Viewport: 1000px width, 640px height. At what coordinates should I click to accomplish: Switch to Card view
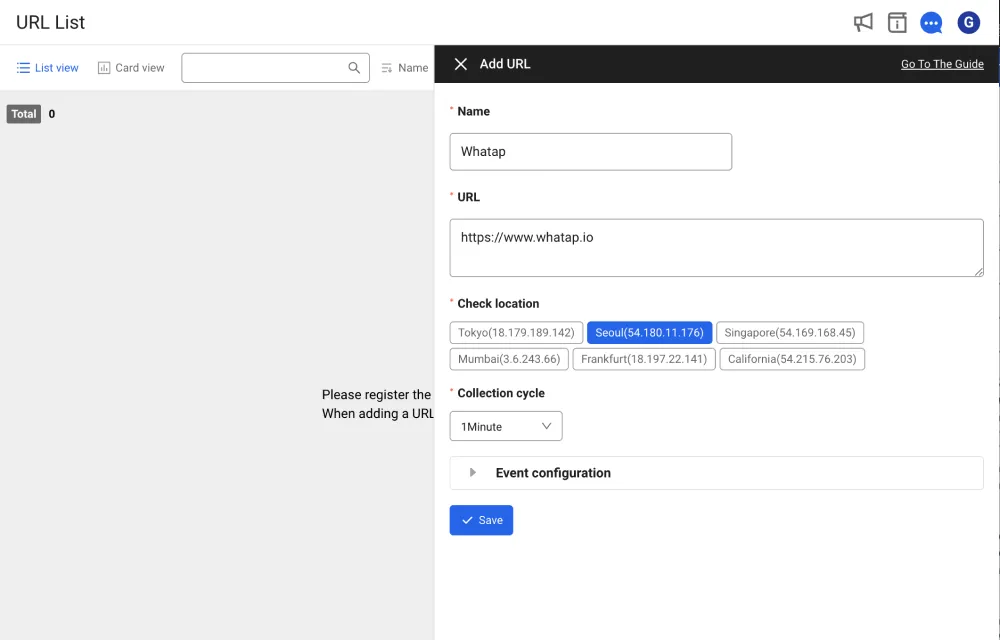click(131, 68)
